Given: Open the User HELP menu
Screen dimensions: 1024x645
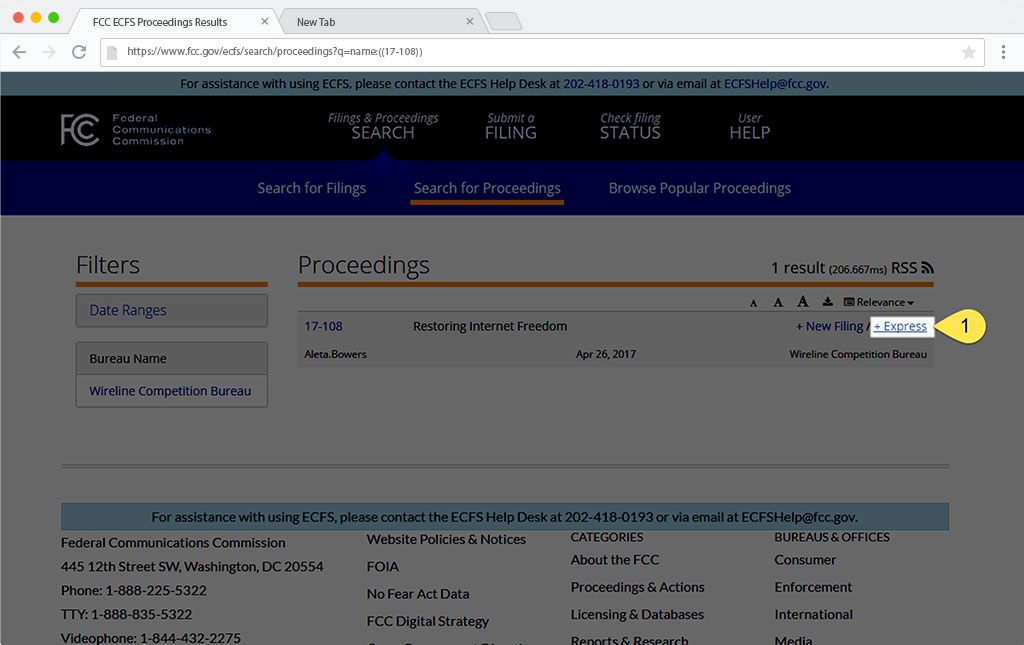Looking at the screenshot, I should tap(750, 126).
